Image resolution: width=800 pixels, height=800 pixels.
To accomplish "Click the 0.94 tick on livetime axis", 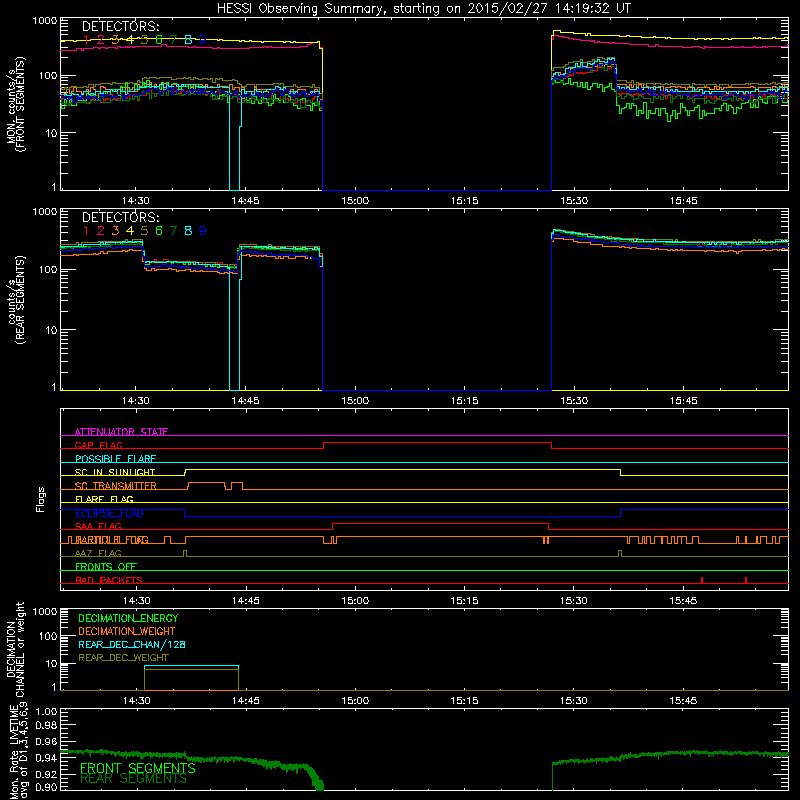I will pyautogui.click(x=46, y=758).
